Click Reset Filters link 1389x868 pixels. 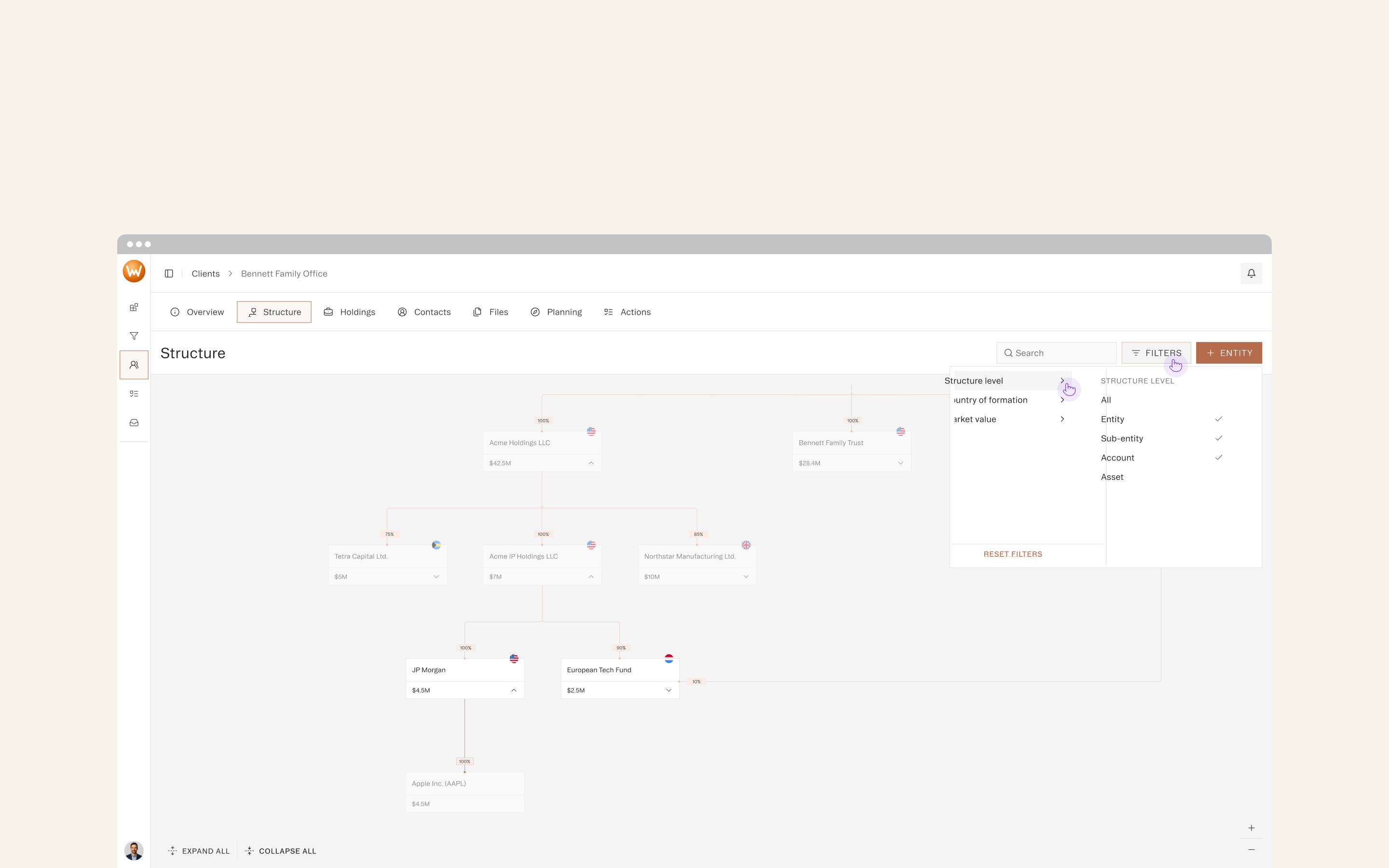pyautogui.click(x=1012, y=554)
